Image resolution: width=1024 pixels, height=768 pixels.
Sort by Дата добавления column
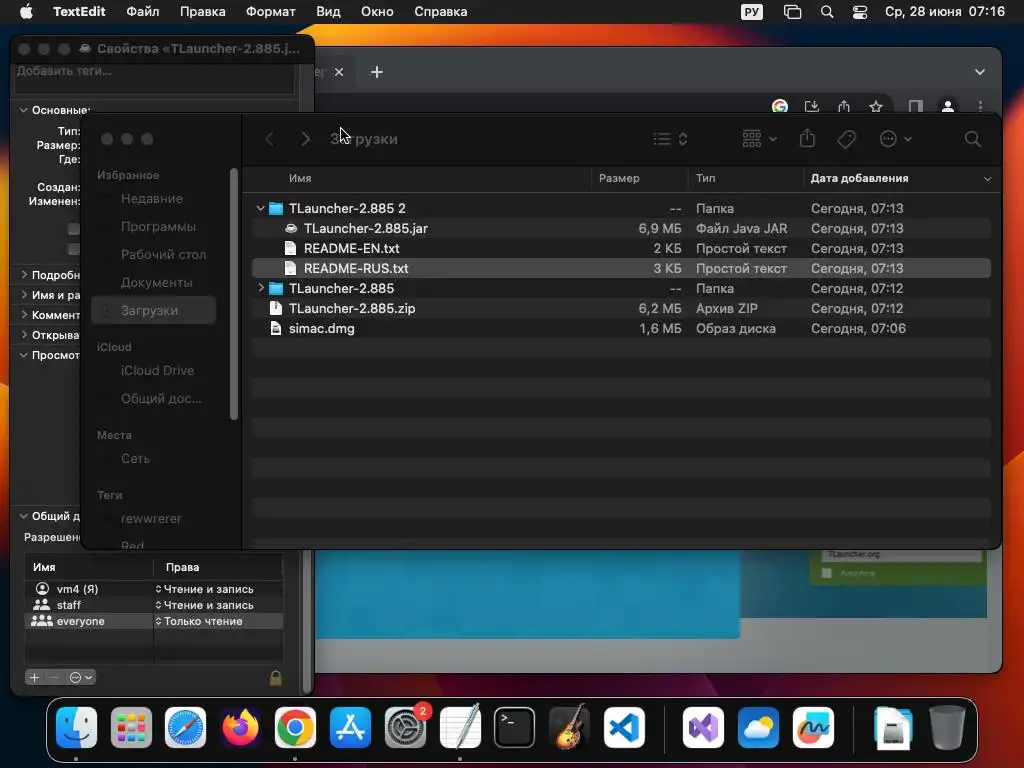point(859,178)
